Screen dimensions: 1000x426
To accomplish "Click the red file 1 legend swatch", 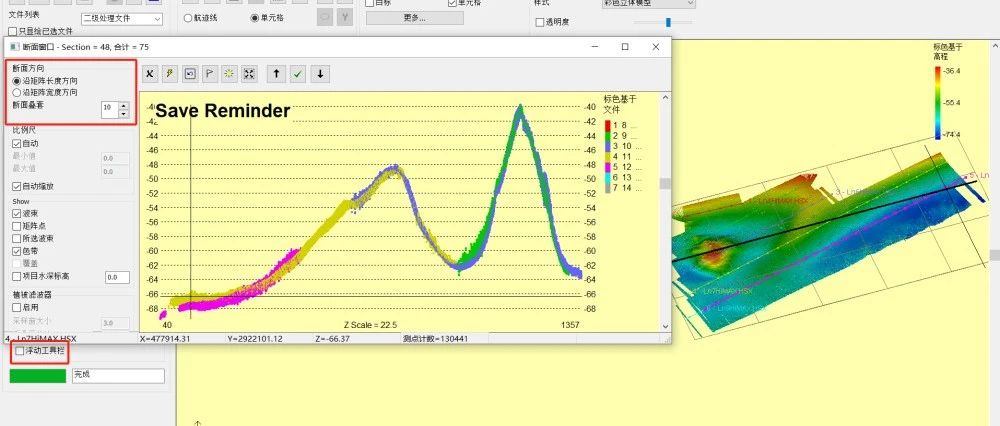I will [608, 125].
